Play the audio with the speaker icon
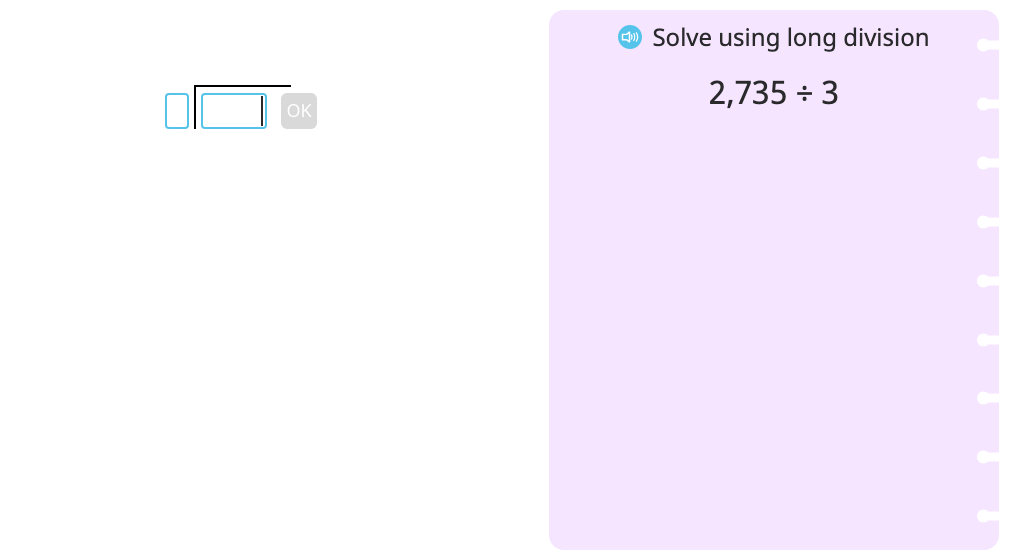This screenshot has height=560, width=1024. click(x=630, y=37)
